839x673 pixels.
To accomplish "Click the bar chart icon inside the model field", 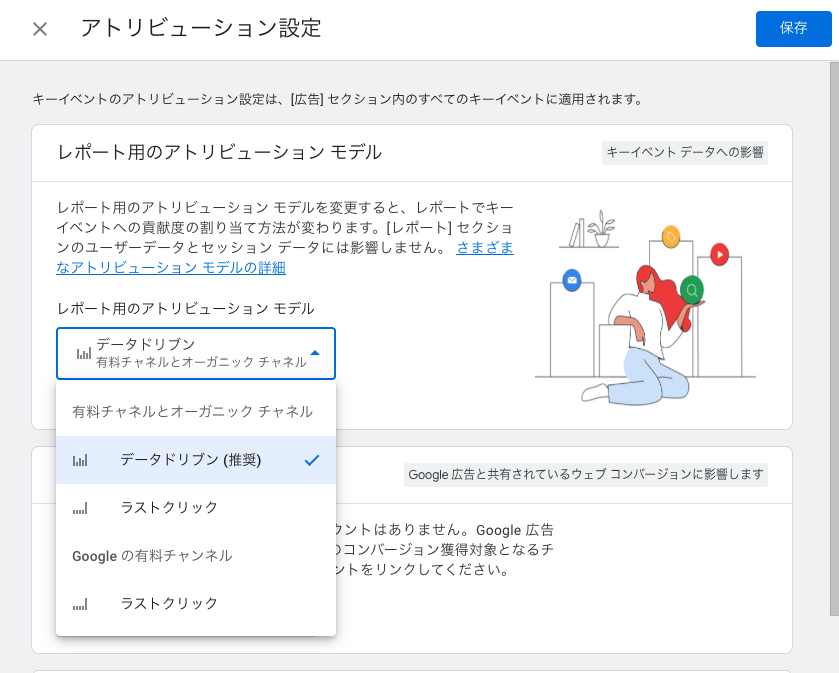I will 82,354.
